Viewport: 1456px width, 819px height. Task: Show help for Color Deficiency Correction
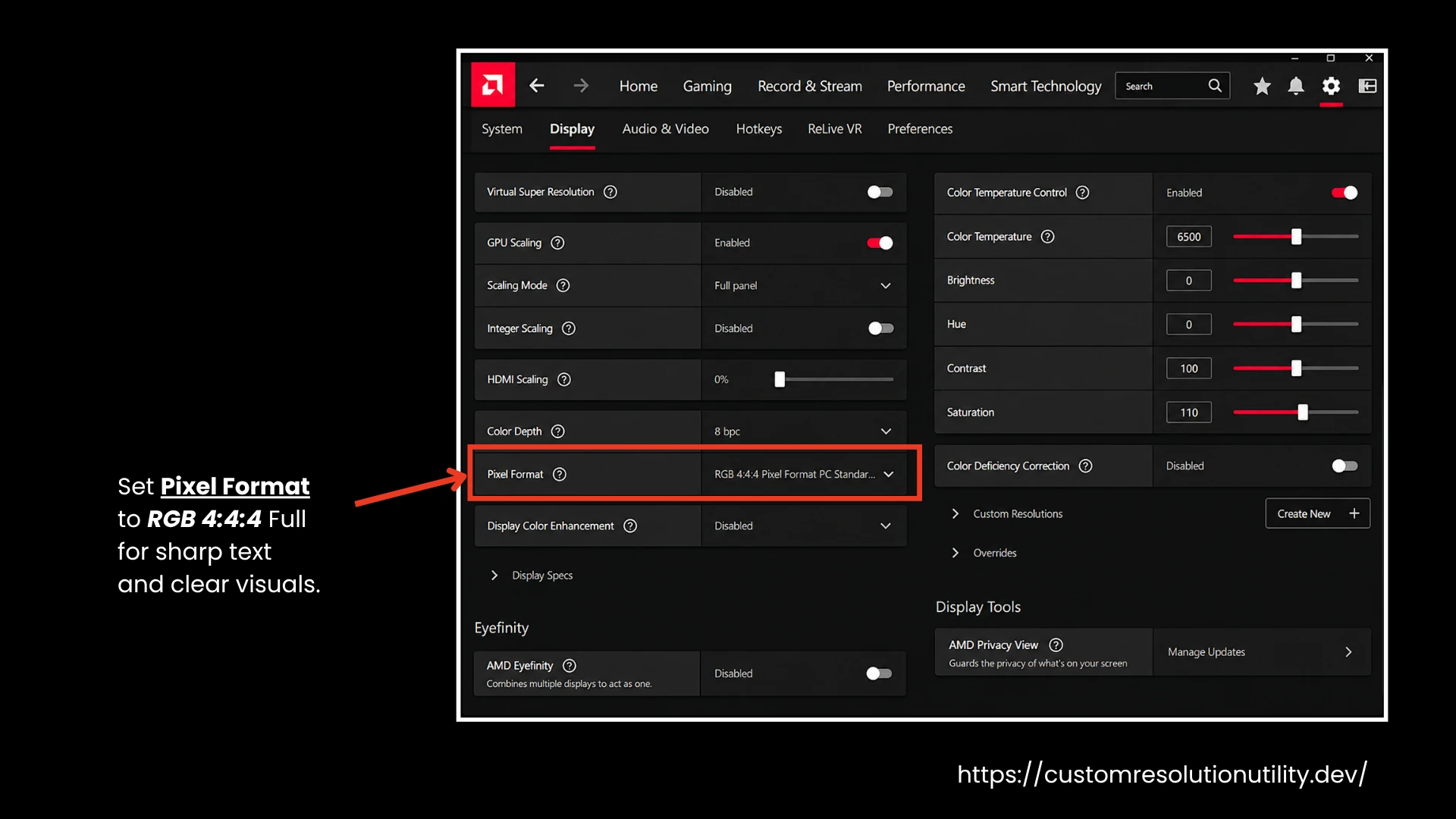point(1086,466)
